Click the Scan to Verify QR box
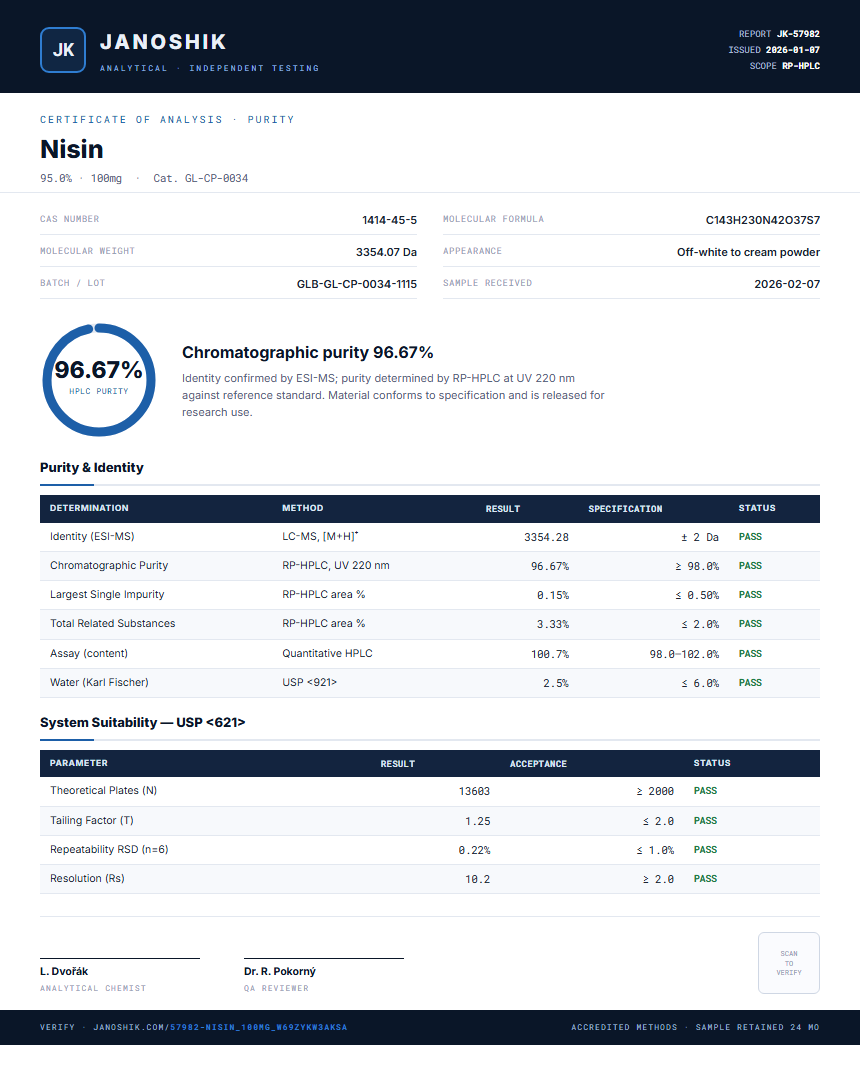This screenshot has height=1073, width=860. click(789, 963)
